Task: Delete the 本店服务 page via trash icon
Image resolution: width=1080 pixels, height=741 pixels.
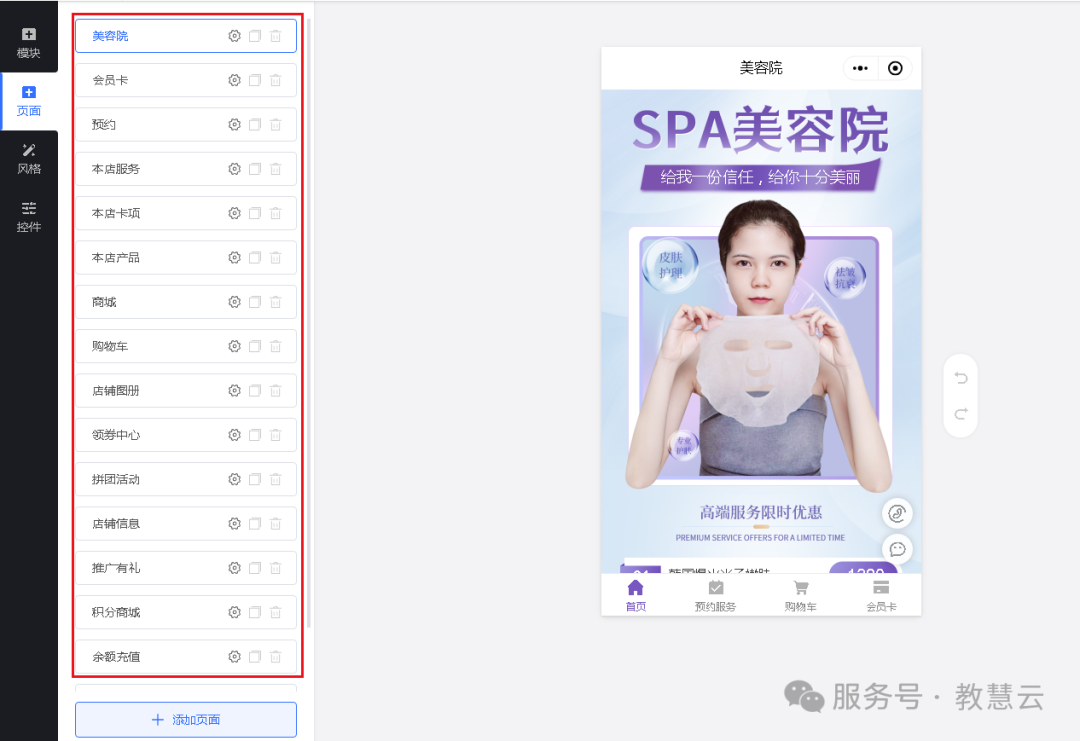Action: pyautogui.click(x=276, y=169)
